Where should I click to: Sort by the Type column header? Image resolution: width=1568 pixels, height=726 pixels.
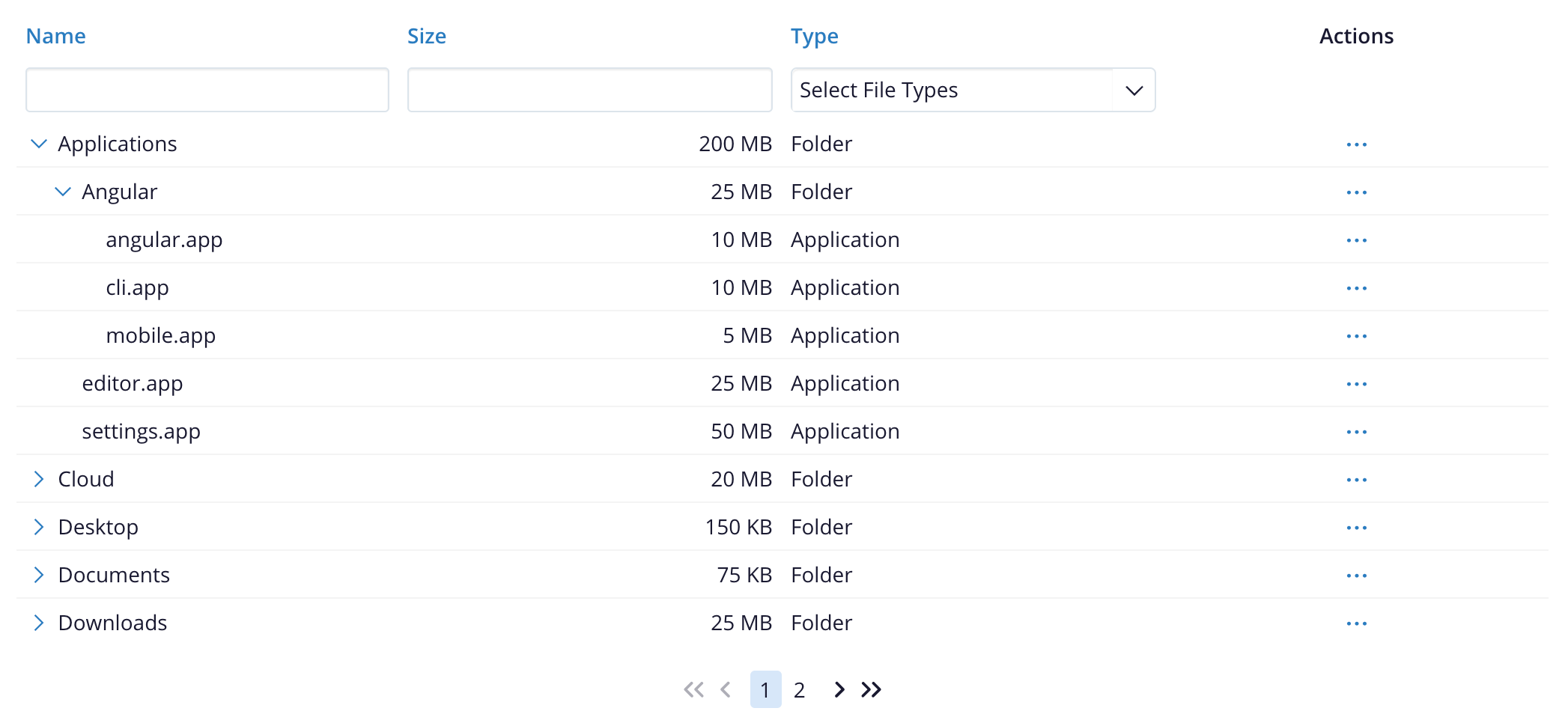coord(814,36)
